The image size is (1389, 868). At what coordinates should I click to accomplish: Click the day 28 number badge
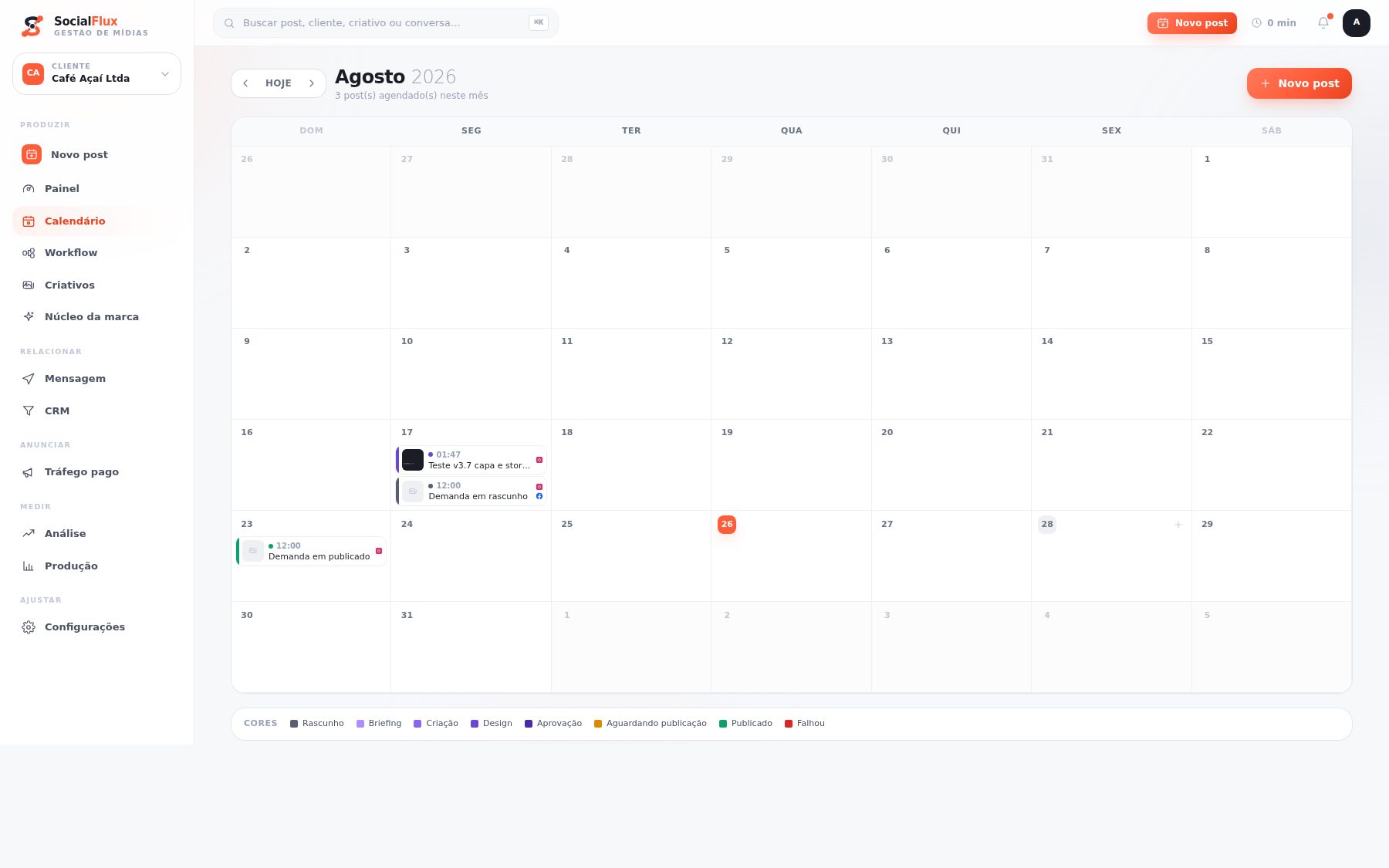[1047, 525]
